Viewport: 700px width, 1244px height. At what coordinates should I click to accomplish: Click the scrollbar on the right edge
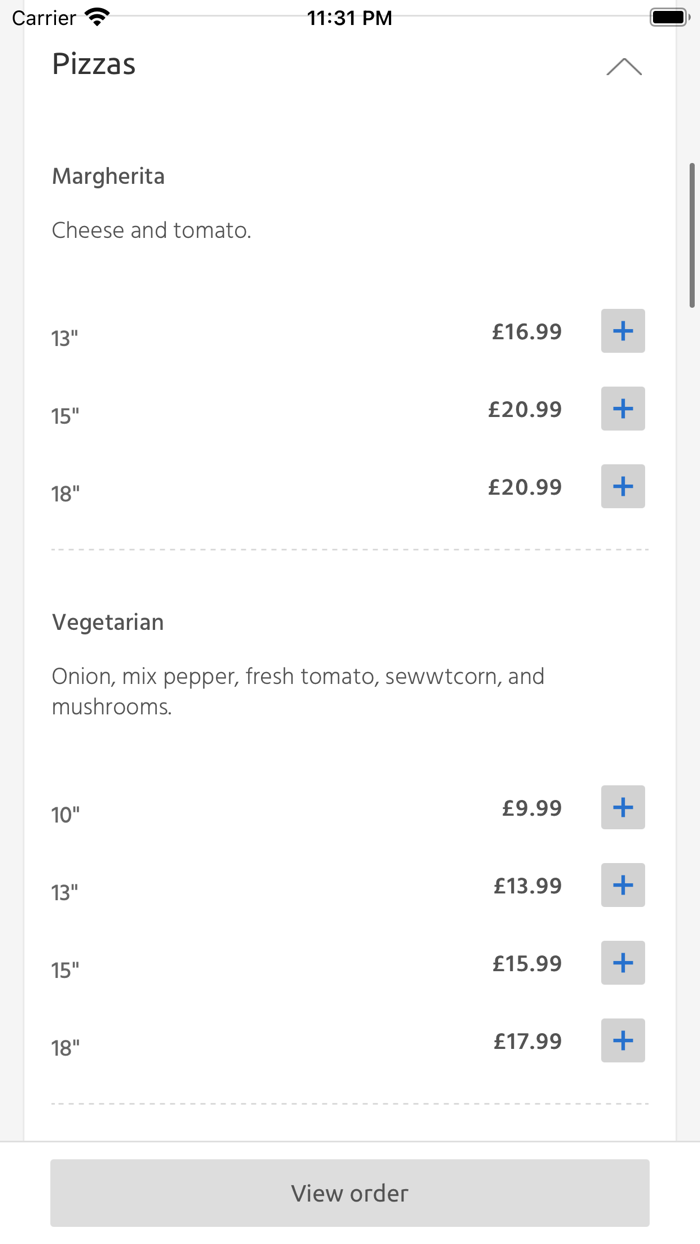694,230
